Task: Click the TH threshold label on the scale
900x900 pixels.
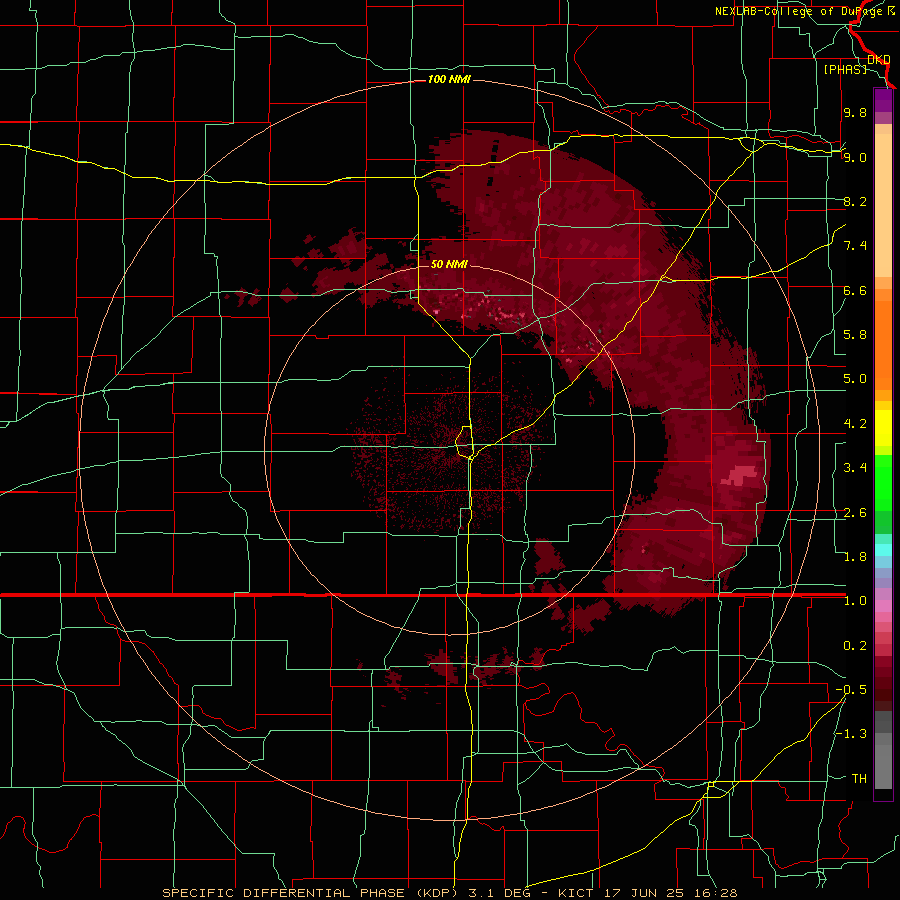Action: point(859,779)
